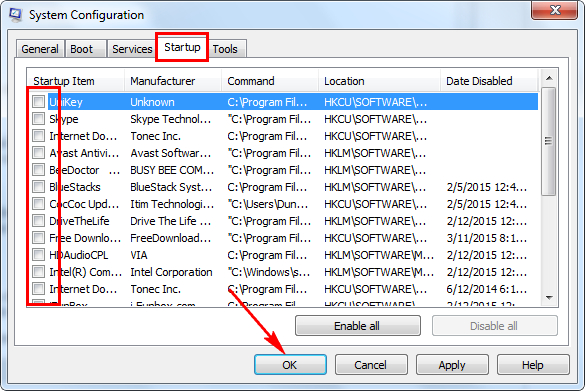Open the Services tab
The image size is (585, 391).
[x=132, y=49]
